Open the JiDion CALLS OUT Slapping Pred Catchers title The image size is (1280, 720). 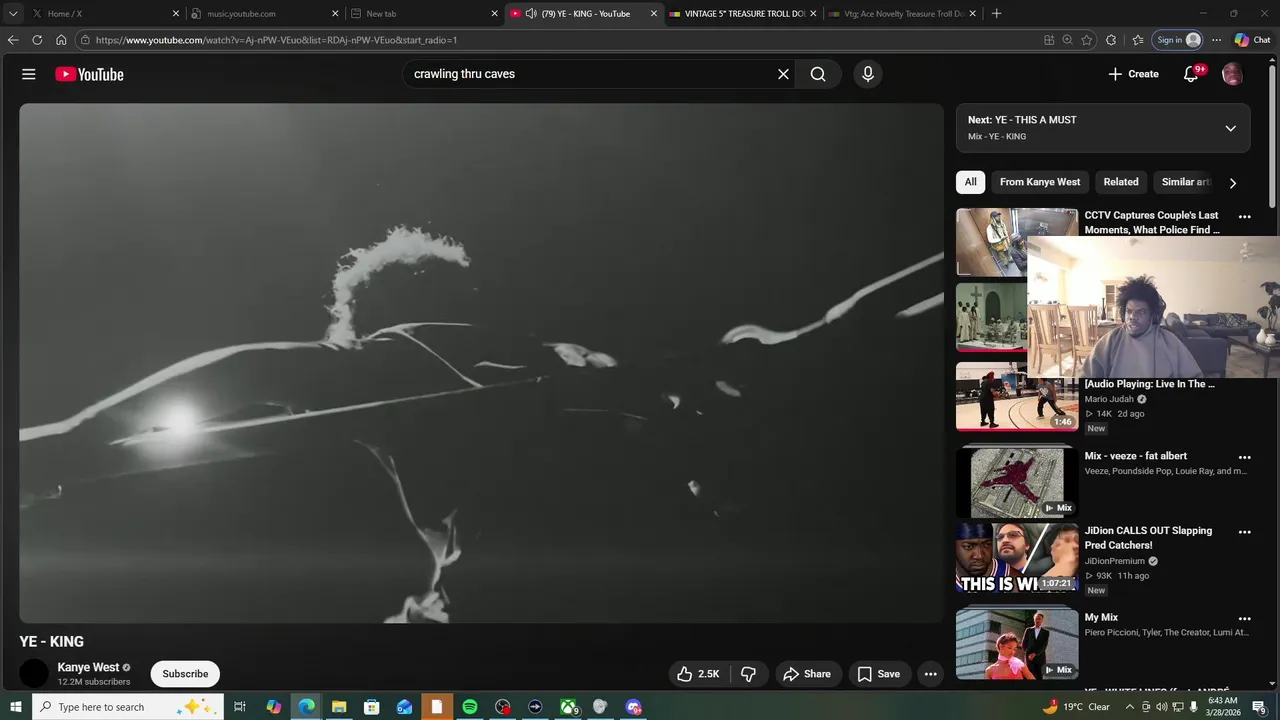pyautogui.click(x=1148, y=538)
